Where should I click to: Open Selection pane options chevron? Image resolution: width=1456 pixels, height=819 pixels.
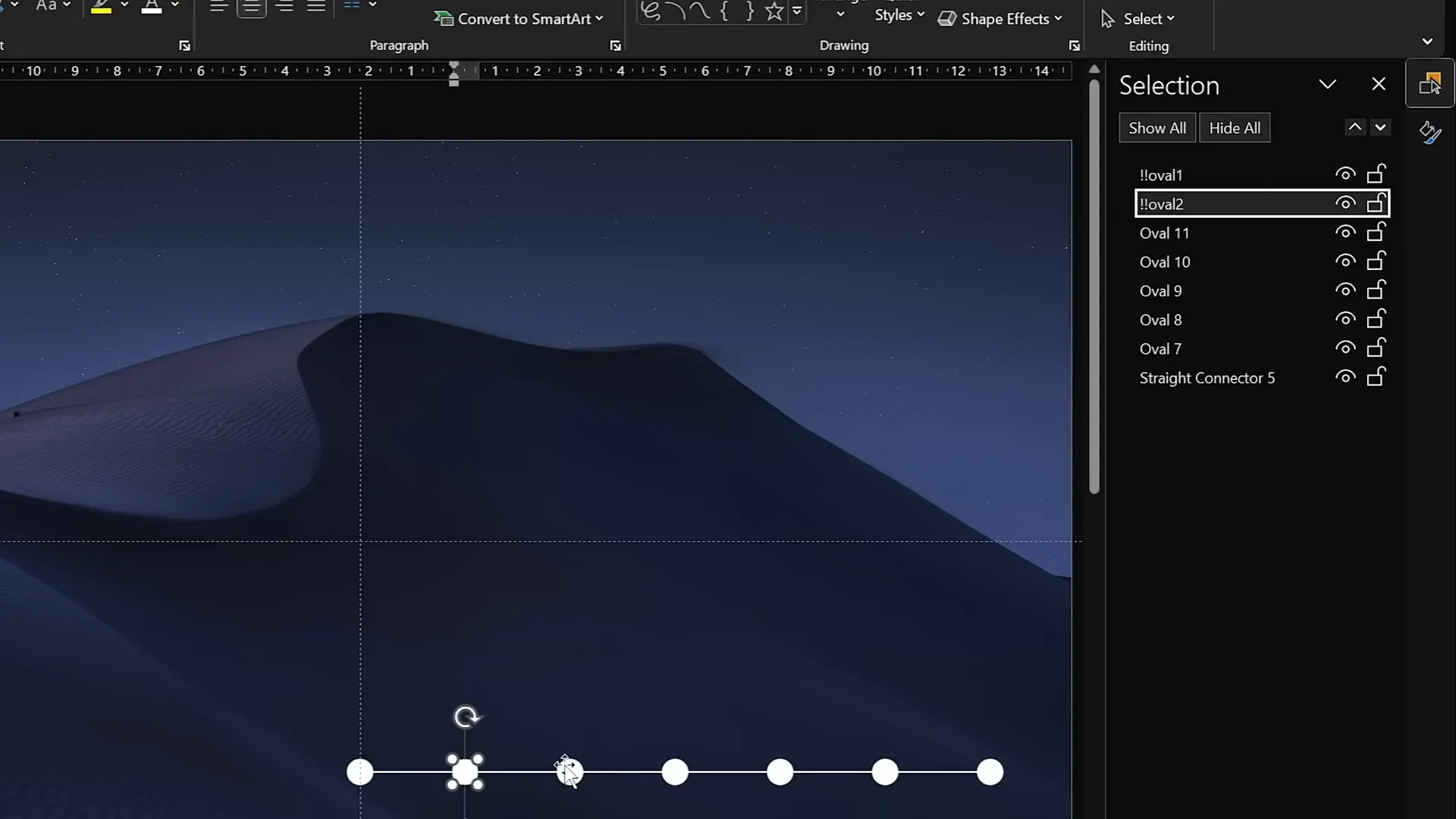(x=1327, y=84)
